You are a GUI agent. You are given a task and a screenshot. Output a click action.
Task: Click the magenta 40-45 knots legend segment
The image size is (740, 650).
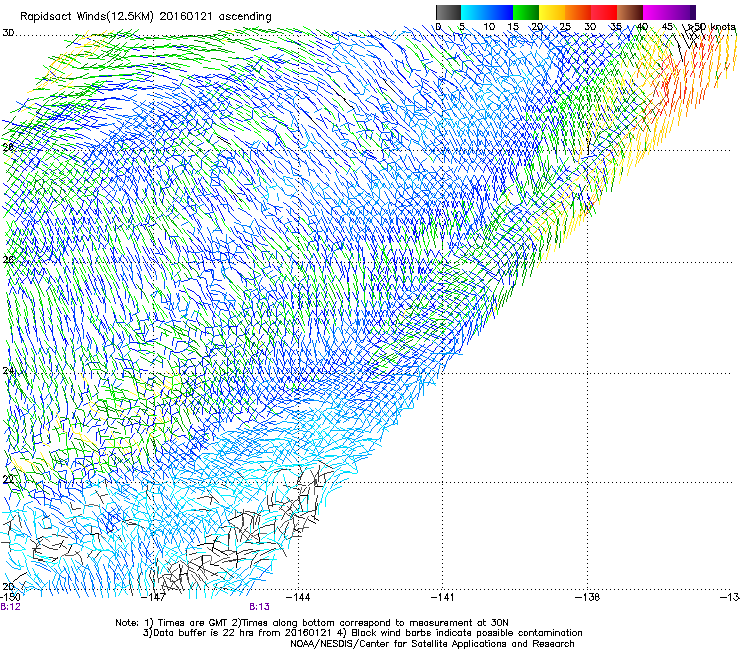656,12
